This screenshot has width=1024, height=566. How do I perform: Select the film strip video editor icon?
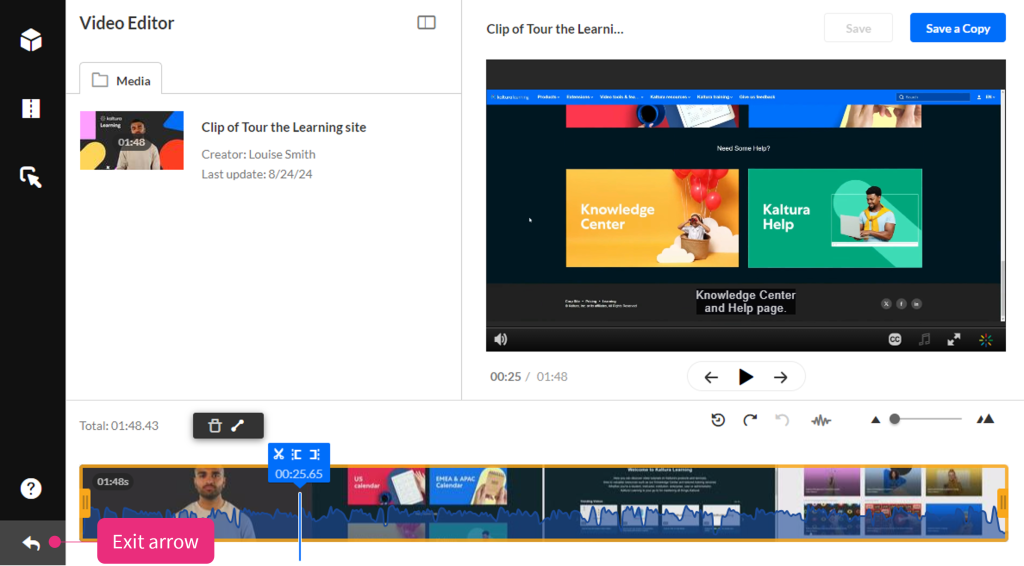[x=31, y=109]
